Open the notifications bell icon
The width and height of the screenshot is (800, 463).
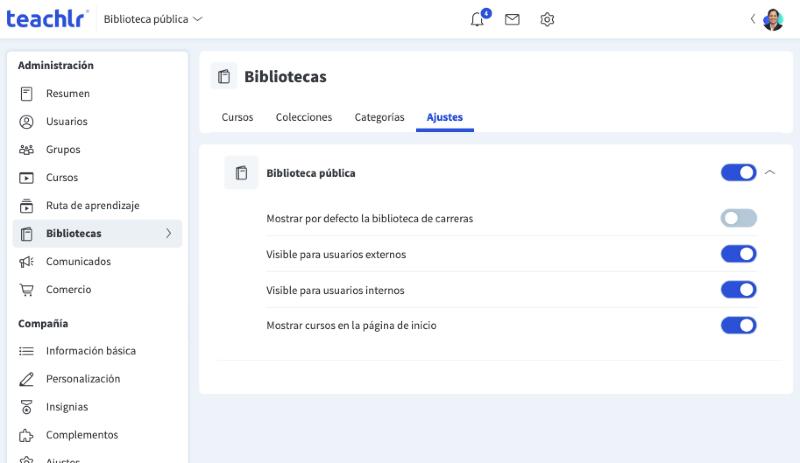477,19
